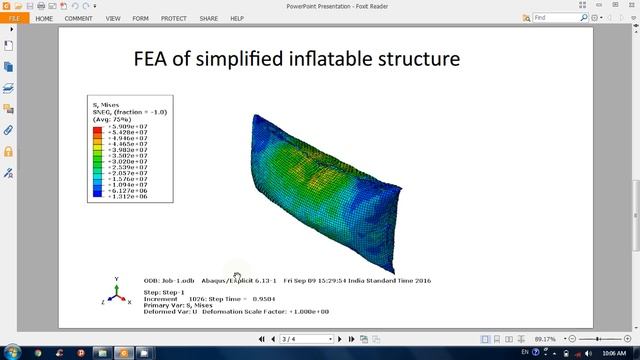Screen dimensions: 640x360
Task: Click the Open file folder icon
Action: pos(18,6)
